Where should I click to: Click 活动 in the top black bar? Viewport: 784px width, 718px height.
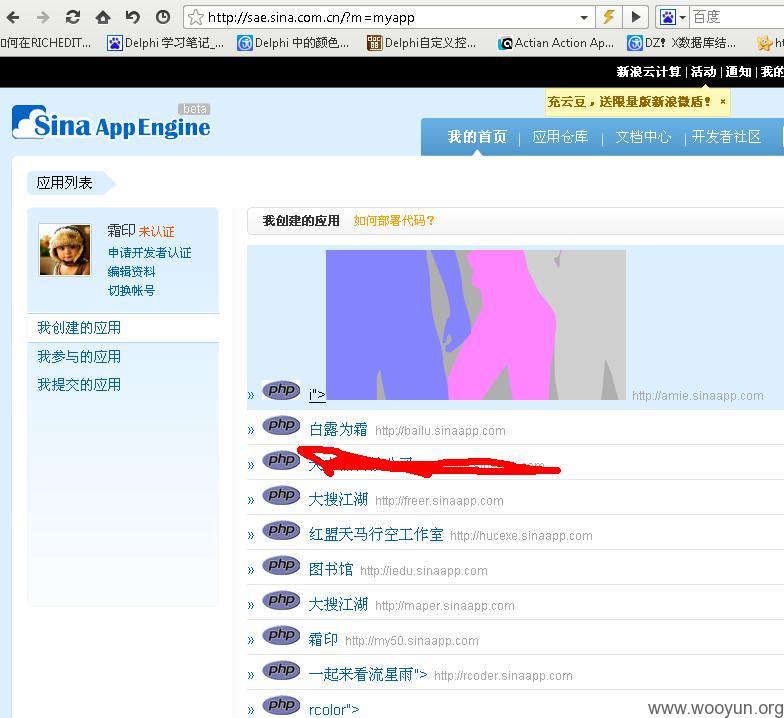click(x=704, y=72)
